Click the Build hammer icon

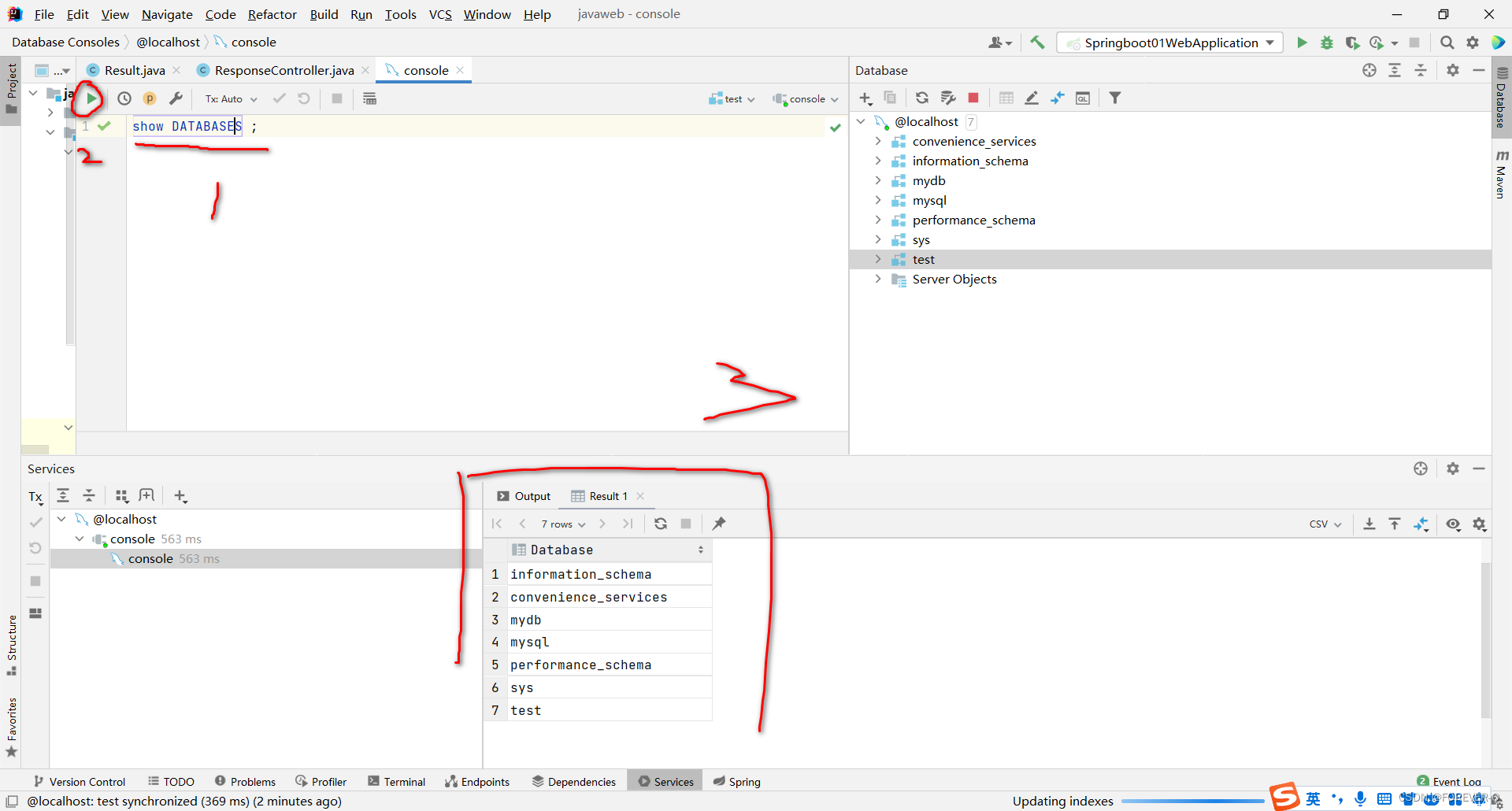tap(1037, 43)
